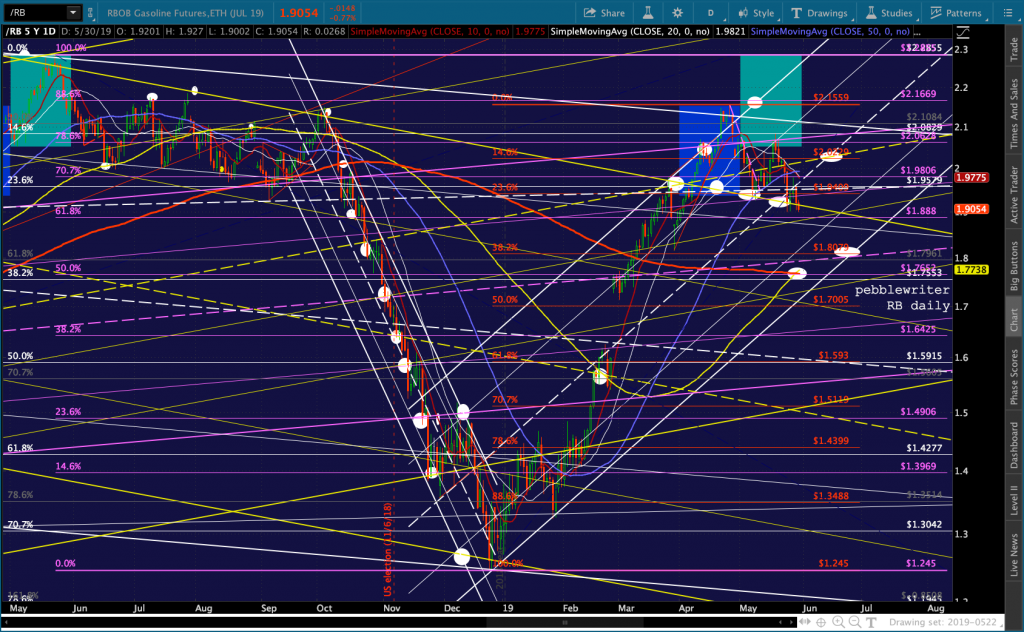Click the Oct label on the time axis
Viewport: 1024px width, 632px height.
pyautogui.click(x=324, y=608)
